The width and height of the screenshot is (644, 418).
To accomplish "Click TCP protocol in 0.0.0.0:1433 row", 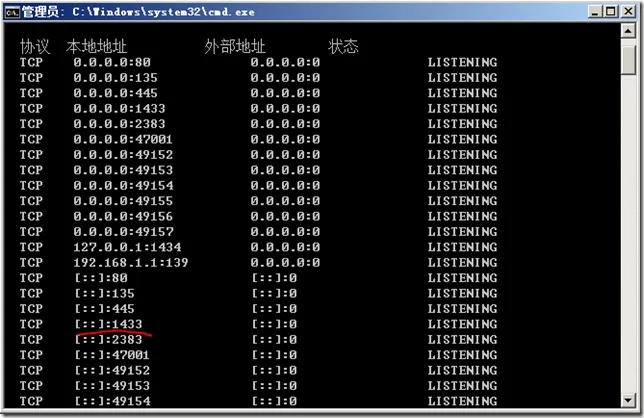I will [31, 108].
